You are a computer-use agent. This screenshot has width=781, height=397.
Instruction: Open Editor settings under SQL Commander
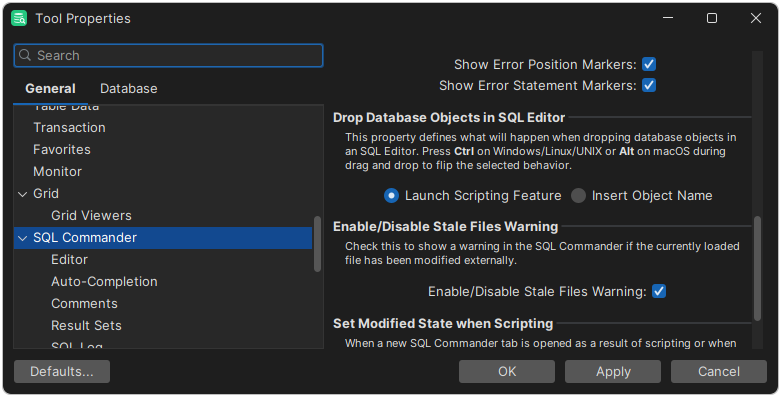[69, 260]
